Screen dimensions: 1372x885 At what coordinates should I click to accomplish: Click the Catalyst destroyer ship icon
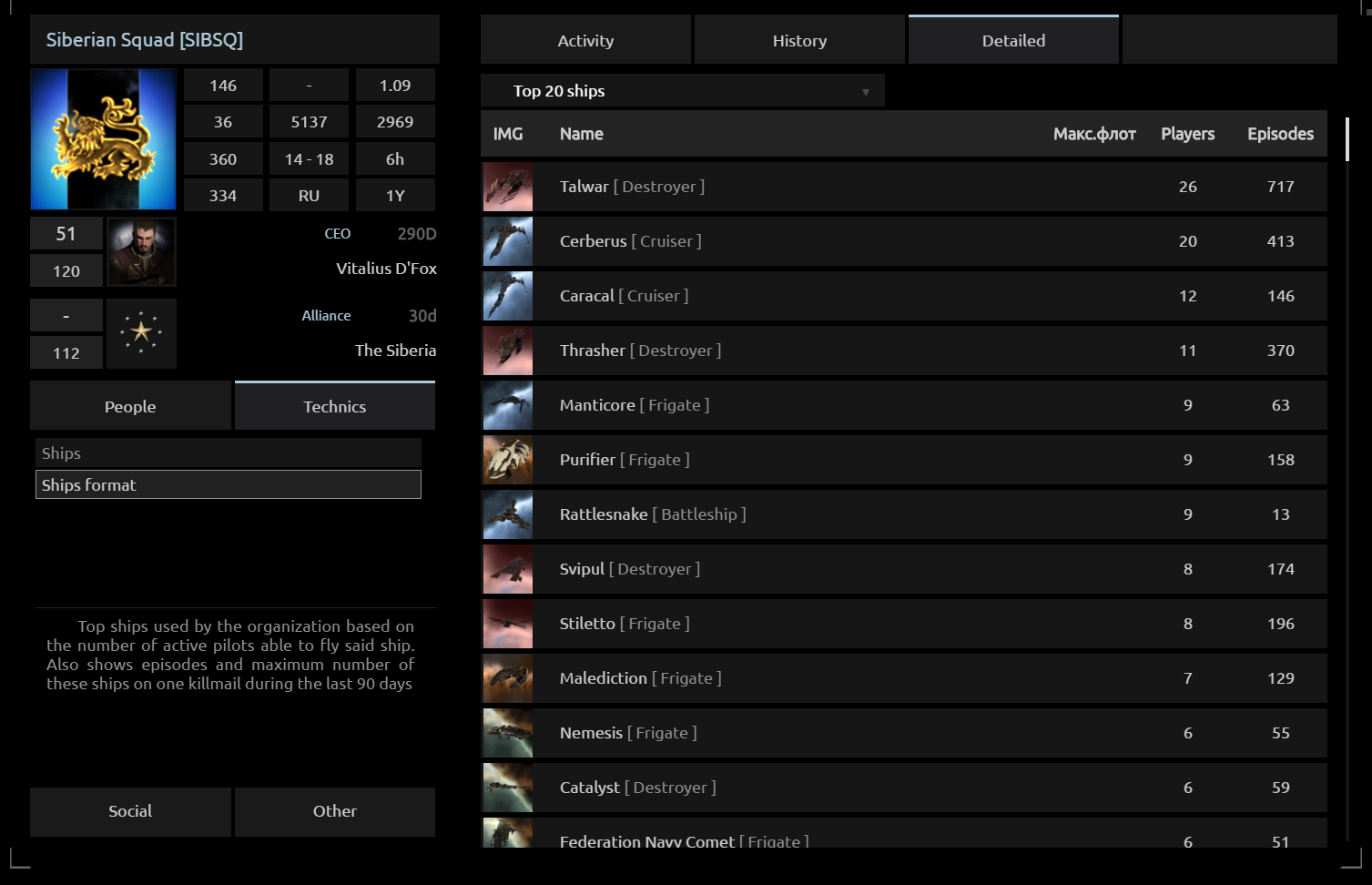[508, 788]
